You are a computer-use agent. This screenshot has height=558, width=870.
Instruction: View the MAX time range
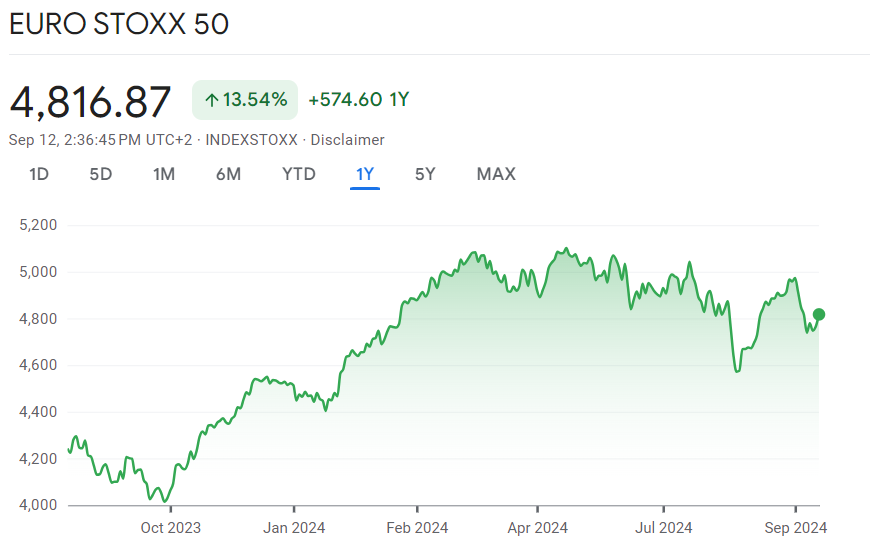point(496,174)
